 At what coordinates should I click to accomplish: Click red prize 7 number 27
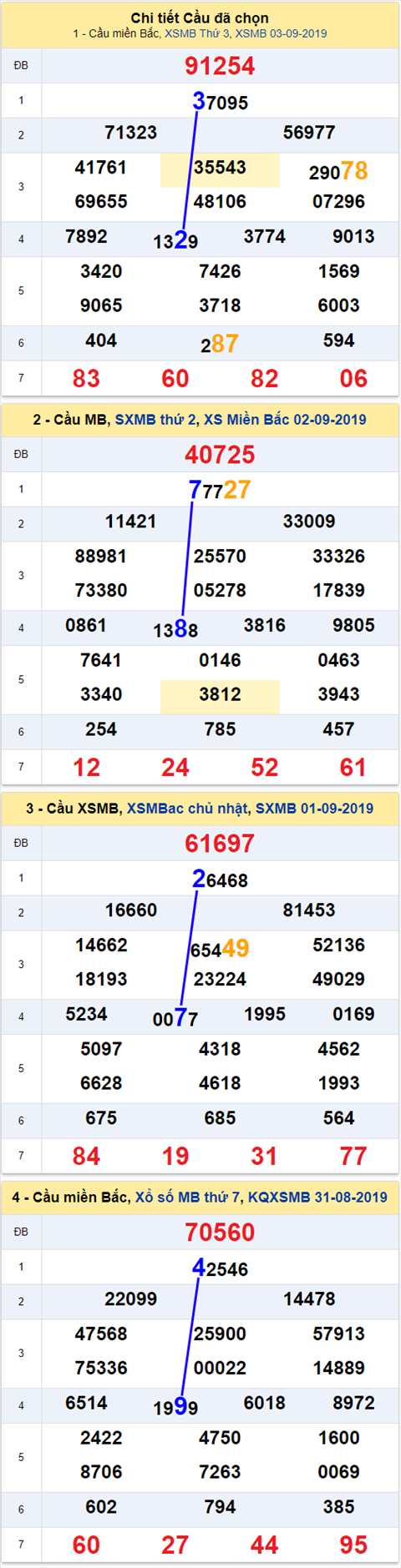pyautogui.click(x=175, y=1545)
